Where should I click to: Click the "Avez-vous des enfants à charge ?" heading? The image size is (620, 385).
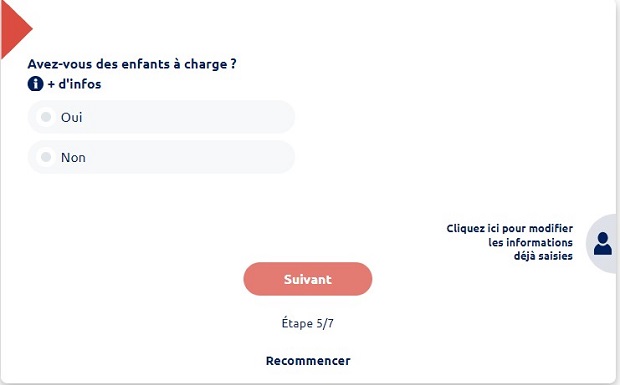tap(132, 64)
